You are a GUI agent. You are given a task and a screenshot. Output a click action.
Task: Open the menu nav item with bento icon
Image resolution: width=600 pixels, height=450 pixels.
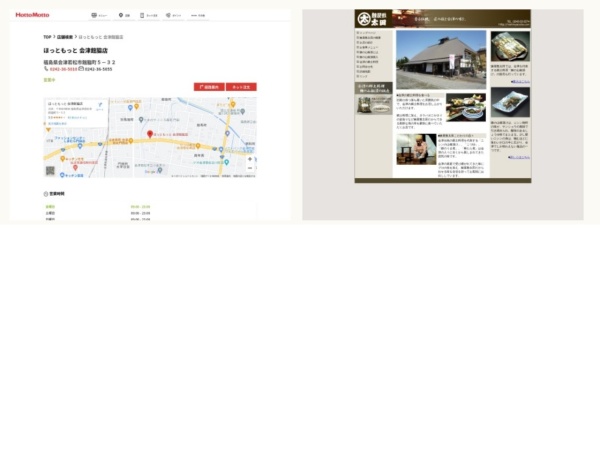99,15
